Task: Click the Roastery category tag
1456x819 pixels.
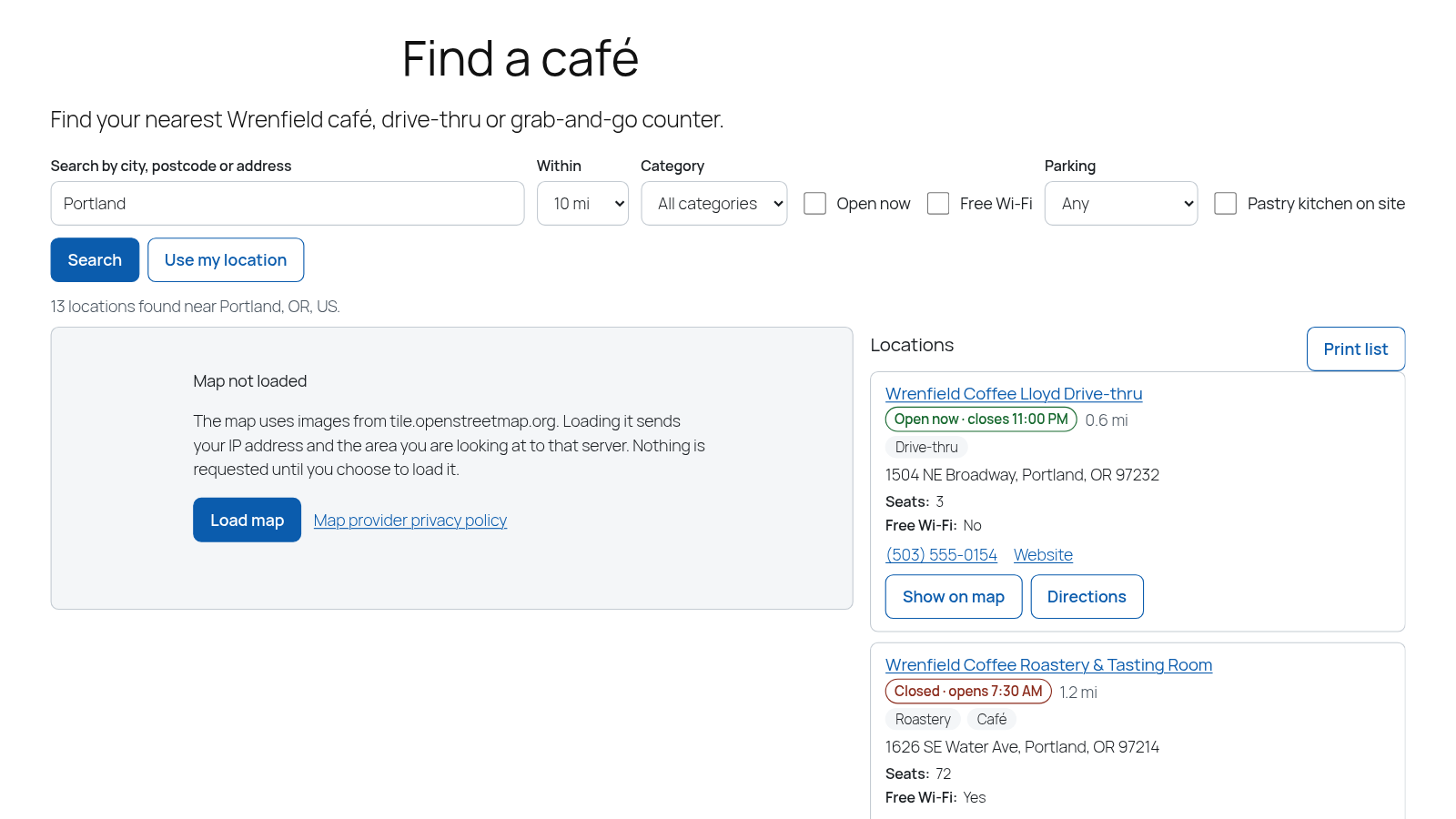Action: [923, 719]
